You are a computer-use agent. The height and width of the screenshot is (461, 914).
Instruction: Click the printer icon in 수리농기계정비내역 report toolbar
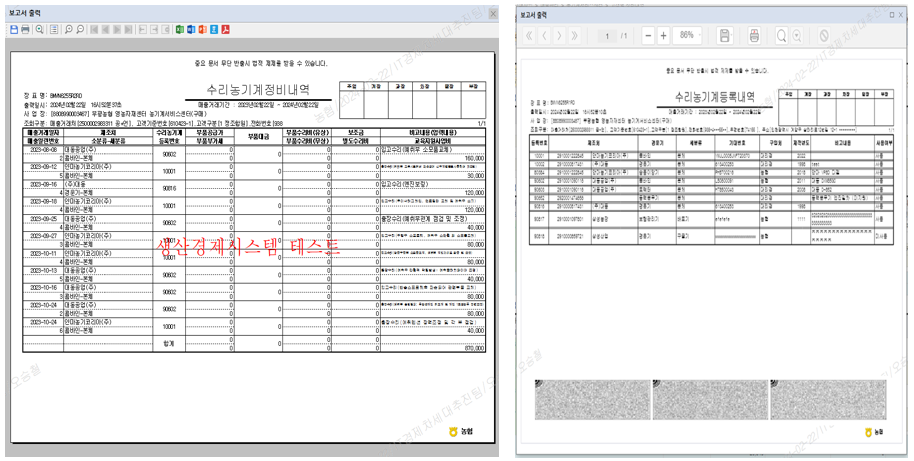pos(26,29)
